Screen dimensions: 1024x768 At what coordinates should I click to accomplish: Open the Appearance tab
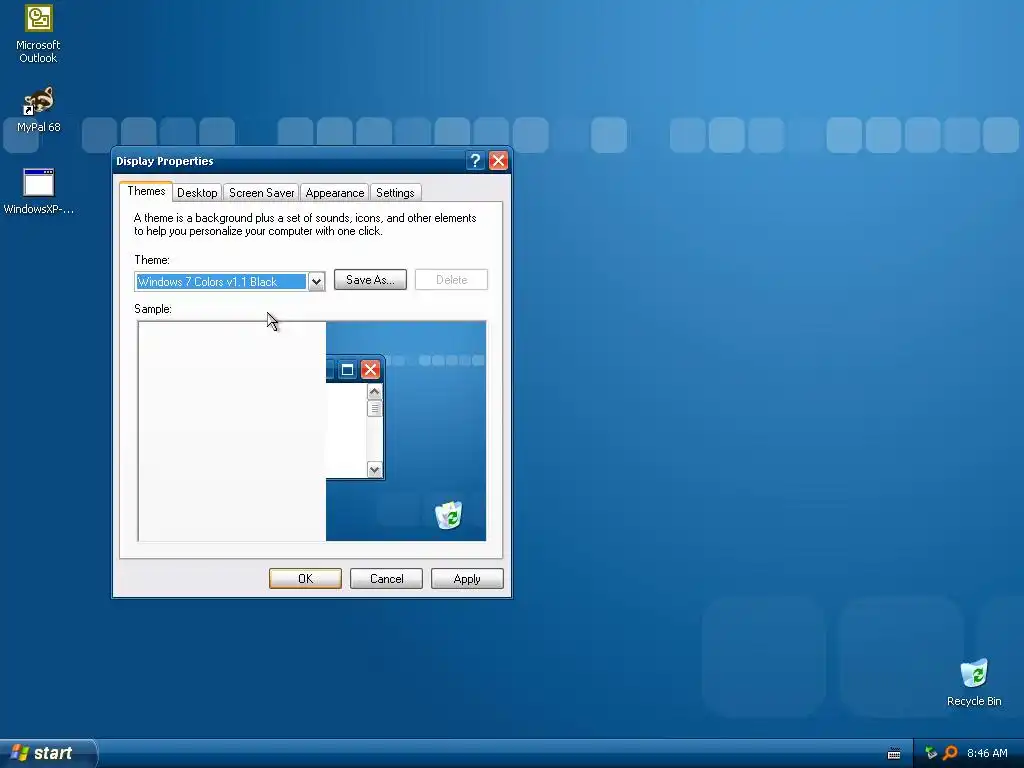[334, 193]
